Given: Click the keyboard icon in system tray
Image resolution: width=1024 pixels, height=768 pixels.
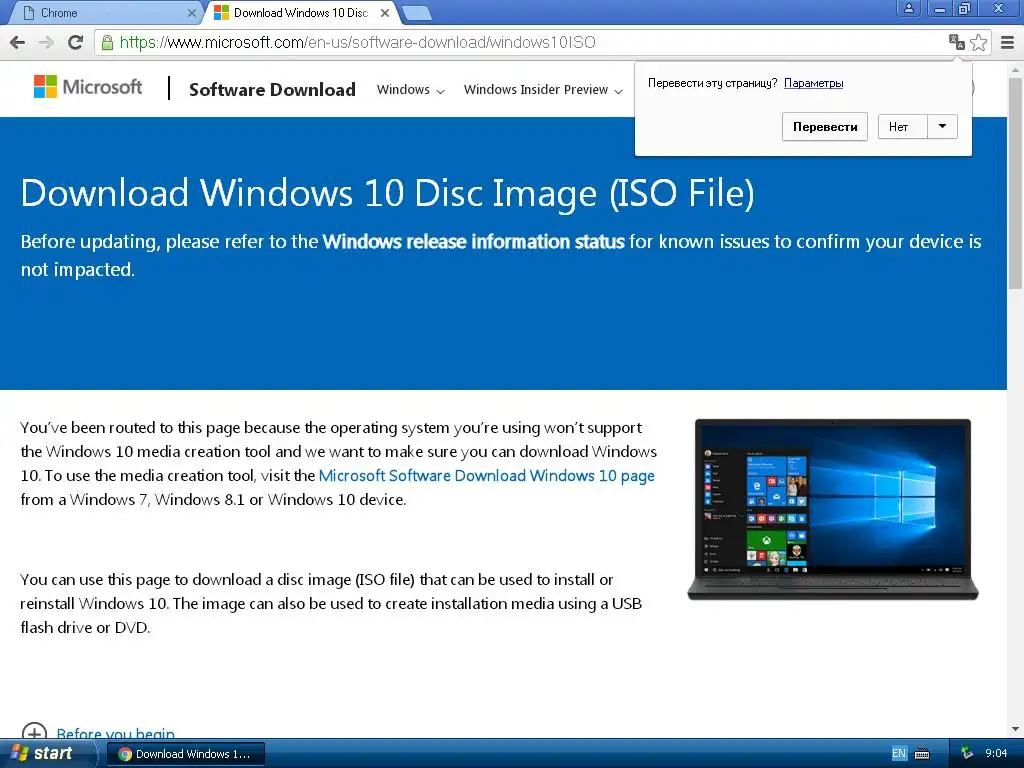Looking at the screenshot, I should [x=922, y=754].
